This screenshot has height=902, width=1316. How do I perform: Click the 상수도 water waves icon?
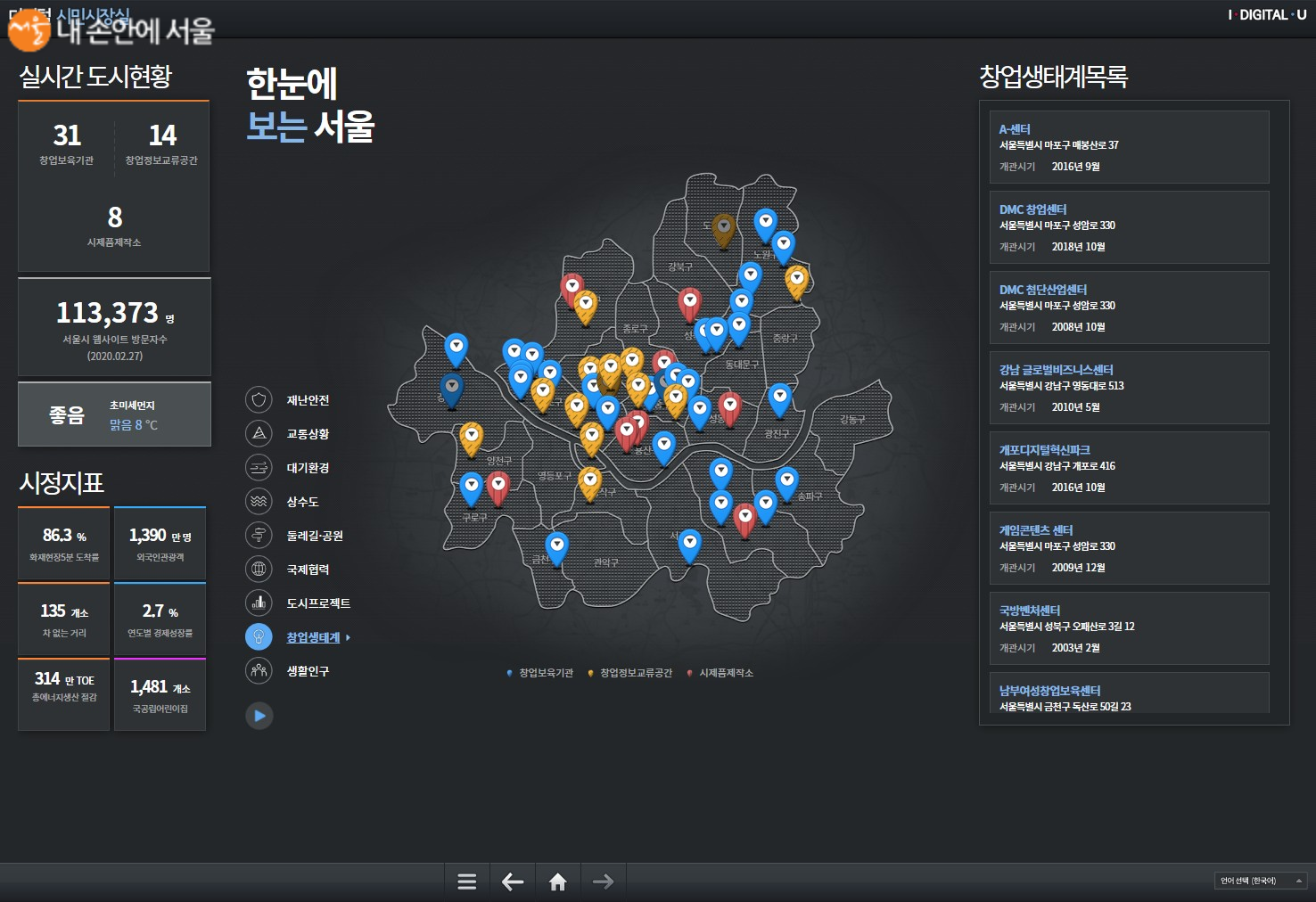(x=259, y=502)
